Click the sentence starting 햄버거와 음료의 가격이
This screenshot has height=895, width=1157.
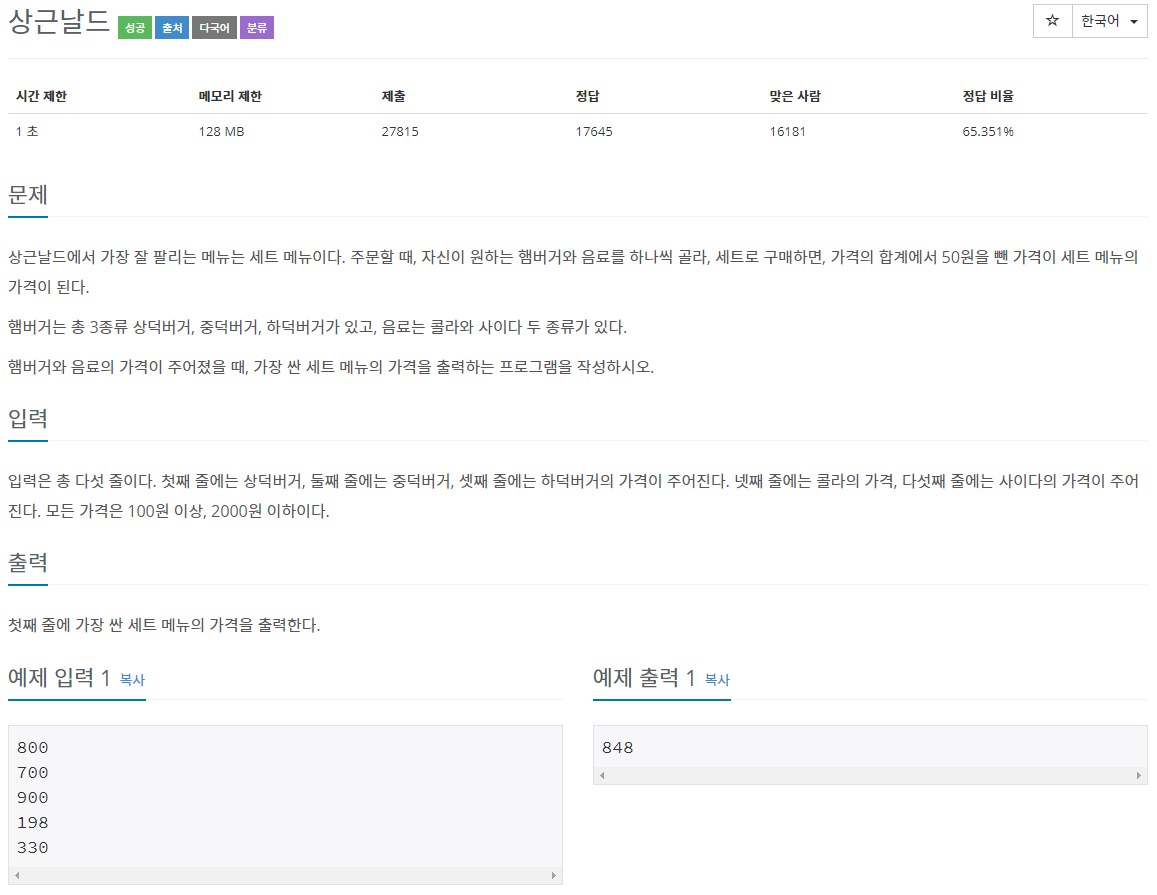pyautogui.click(x=331, y=367)
